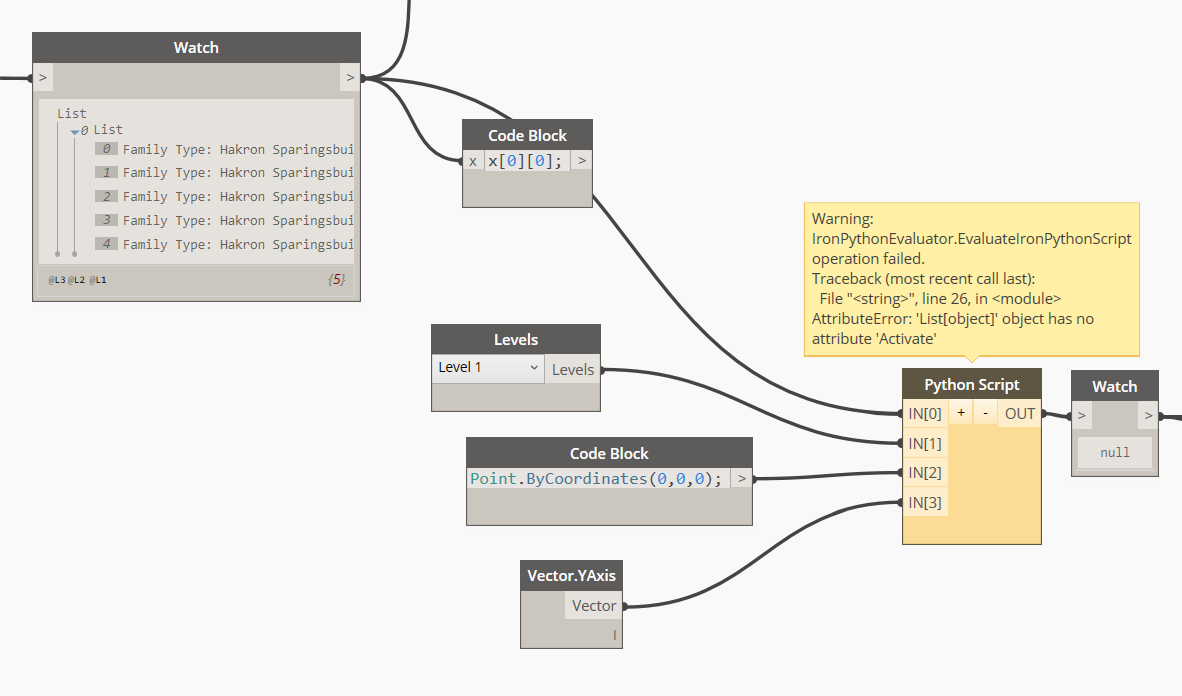Click output port of x[0][0] Code Block
This screenshot has height=696, width=1182.
pos(581,161)
